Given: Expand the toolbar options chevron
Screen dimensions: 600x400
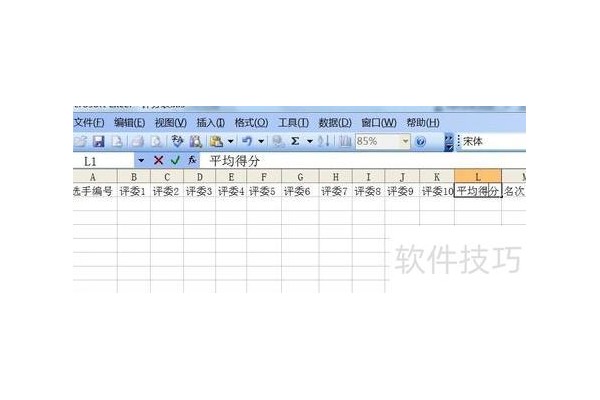Looking at the screenshot, I should tap(449, 142).
